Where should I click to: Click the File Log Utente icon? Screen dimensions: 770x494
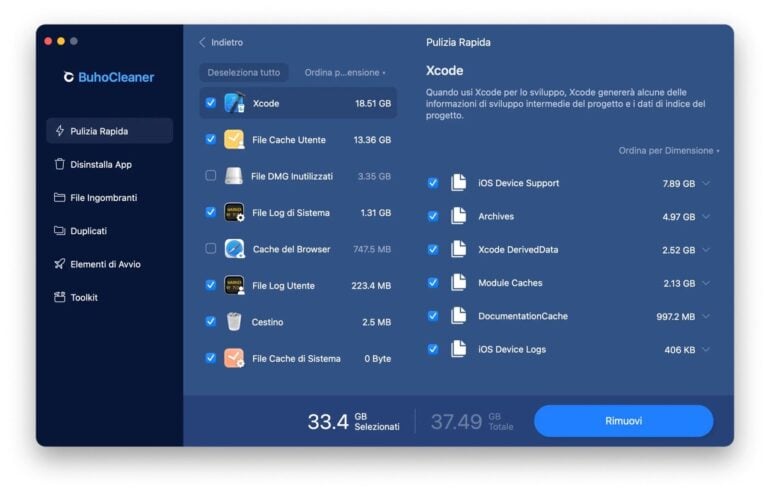coord(234,285)
